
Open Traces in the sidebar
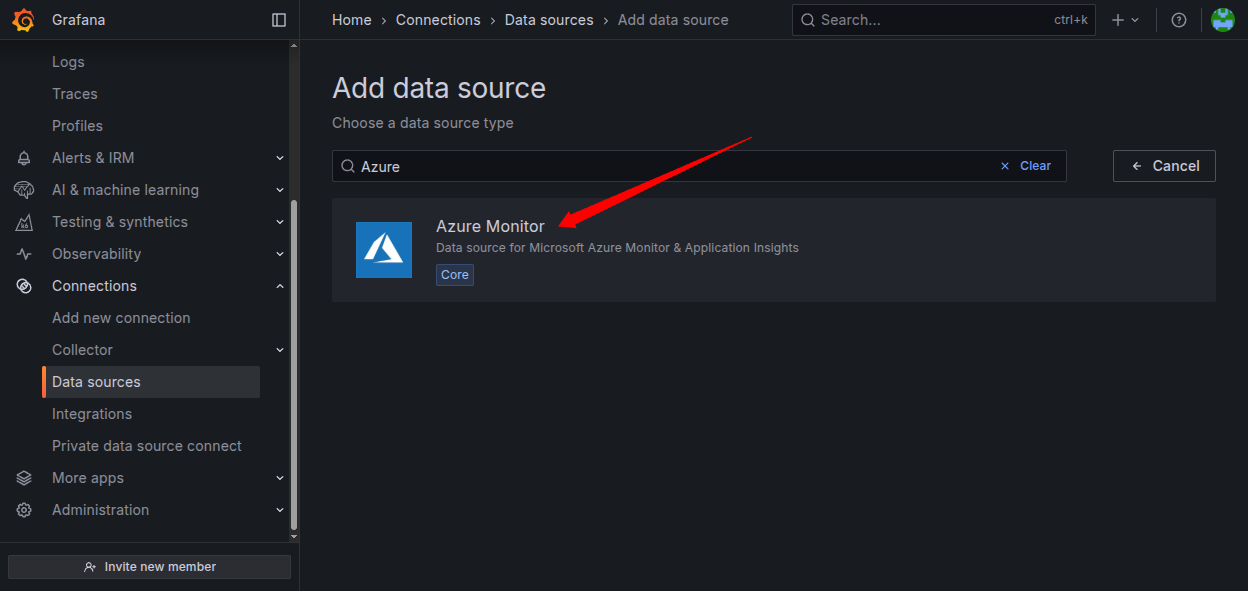point(75,94)
